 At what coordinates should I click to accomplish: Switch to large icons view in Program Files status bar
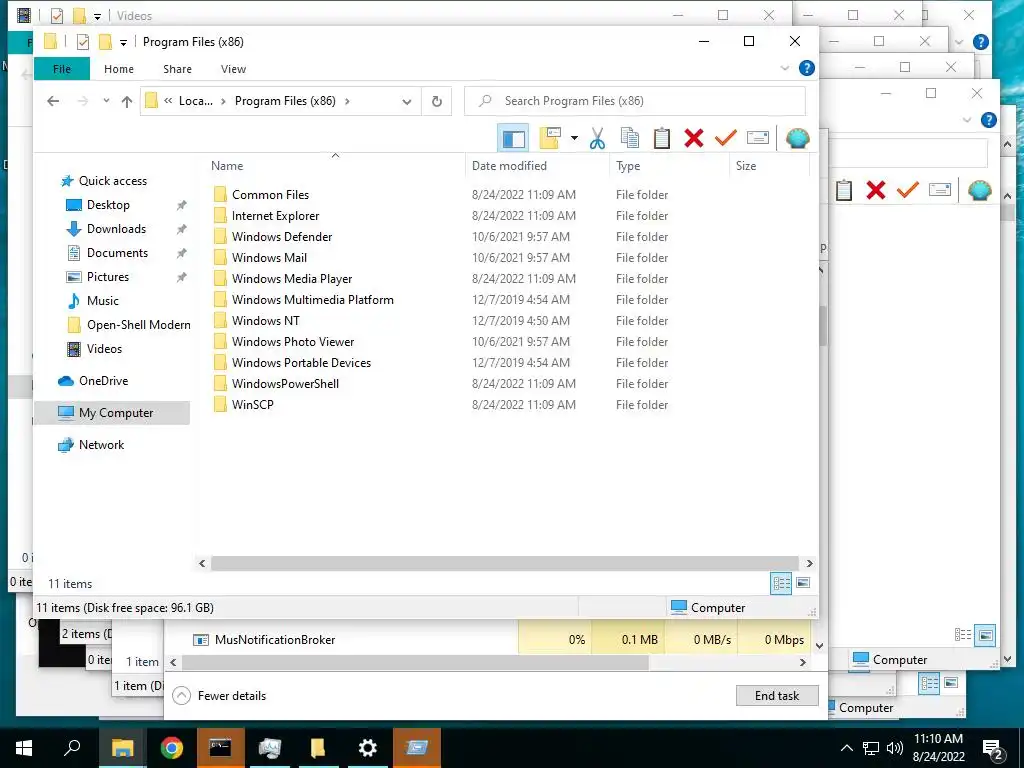803,583
